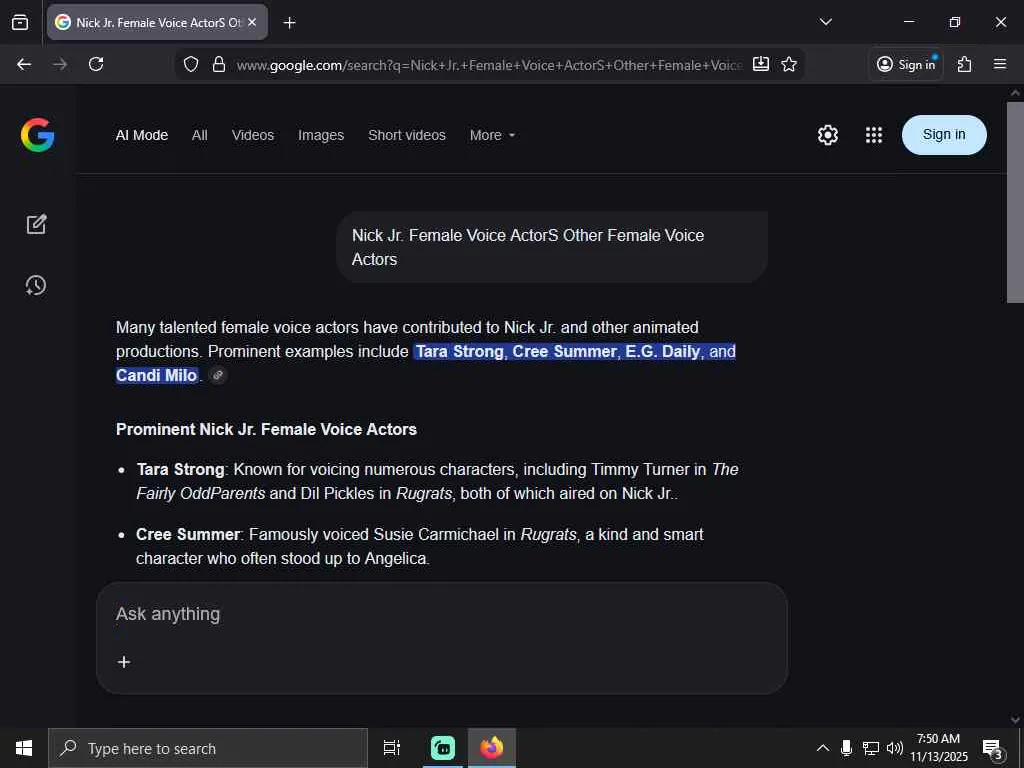Click the install/save page icon in address bar
Image resolution: width=1024 pixels, height=768 pixels.
pos(761,64)
